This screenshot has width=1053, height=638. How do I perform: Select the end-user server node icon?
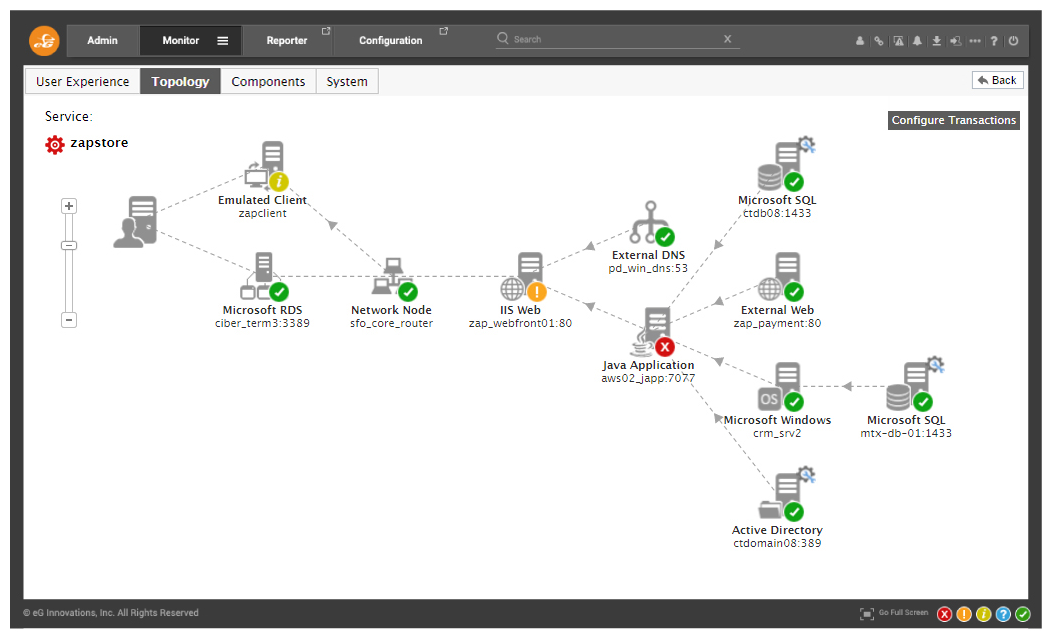[136, 222]
